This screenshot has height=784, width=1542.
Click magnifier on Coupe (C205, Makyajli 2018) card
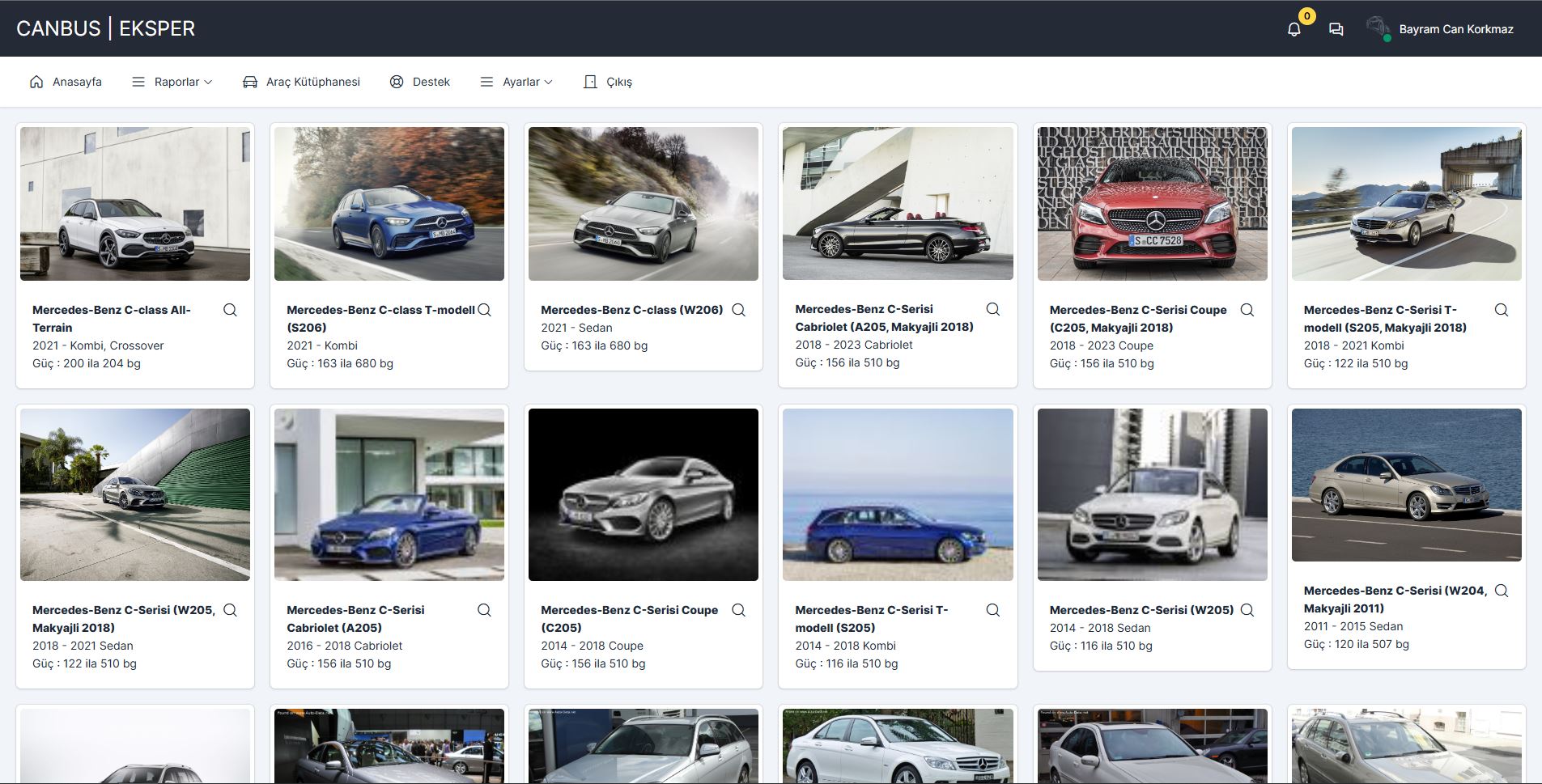tap(1247, 310)
